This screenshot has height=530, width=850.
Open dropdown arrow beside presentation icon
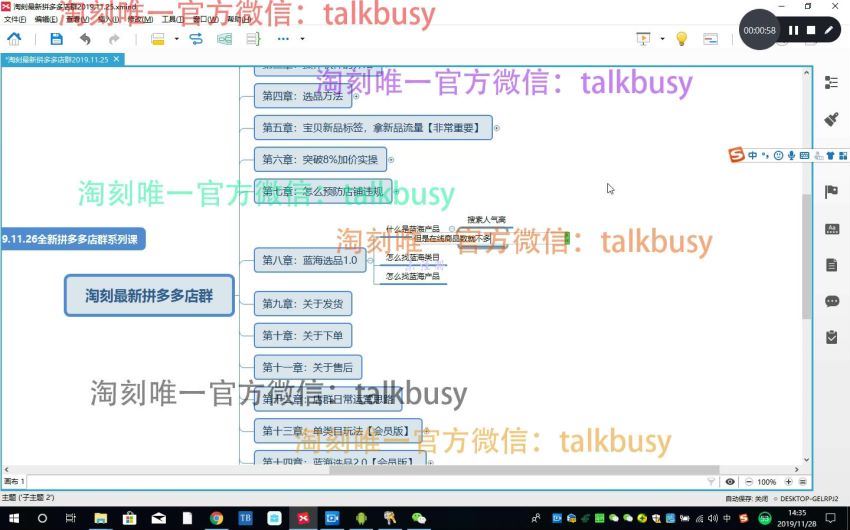[662, 39]
